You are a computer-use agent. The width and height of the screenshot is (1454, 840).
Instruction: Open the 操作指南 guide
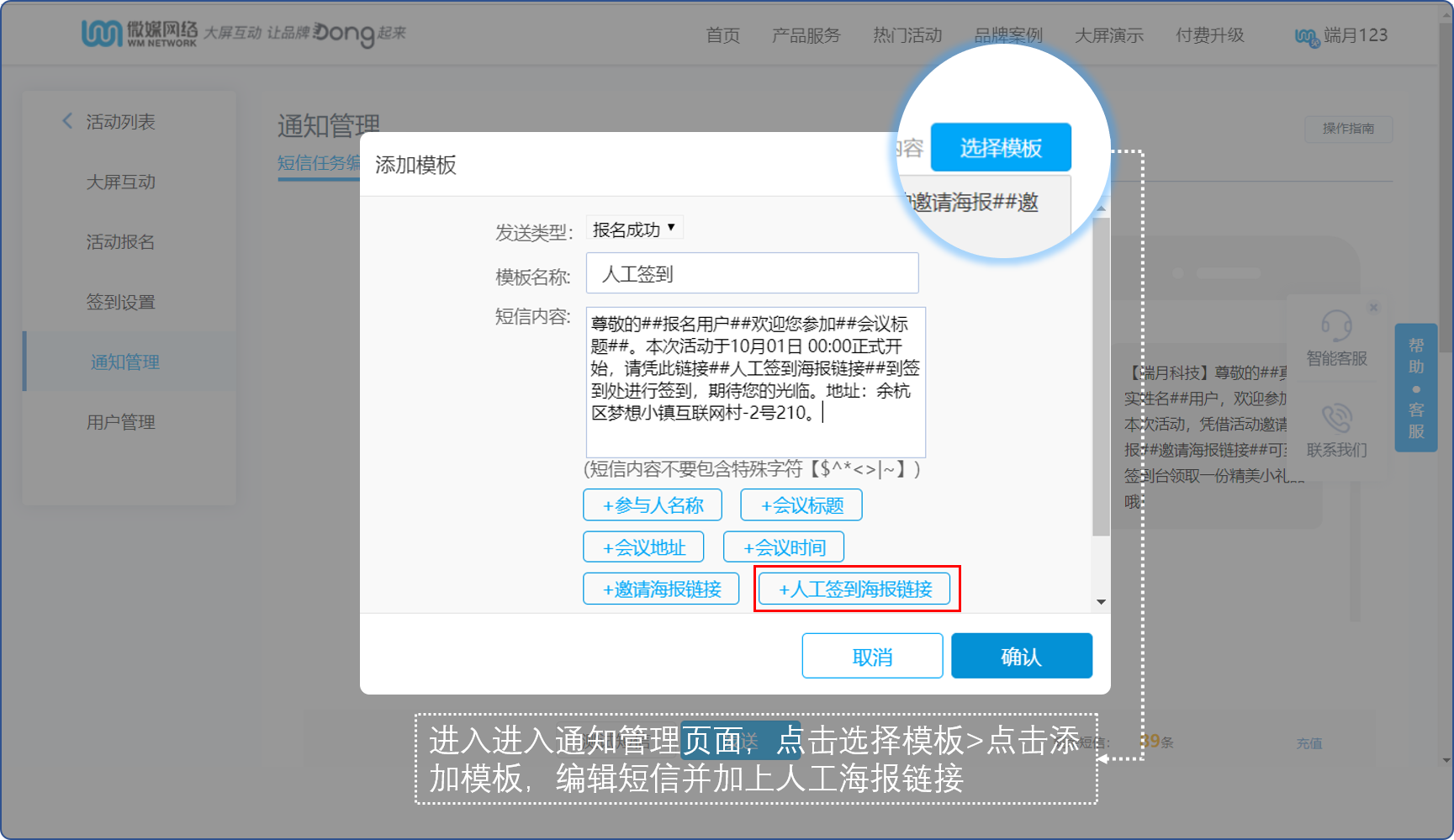coord(1347,129)
